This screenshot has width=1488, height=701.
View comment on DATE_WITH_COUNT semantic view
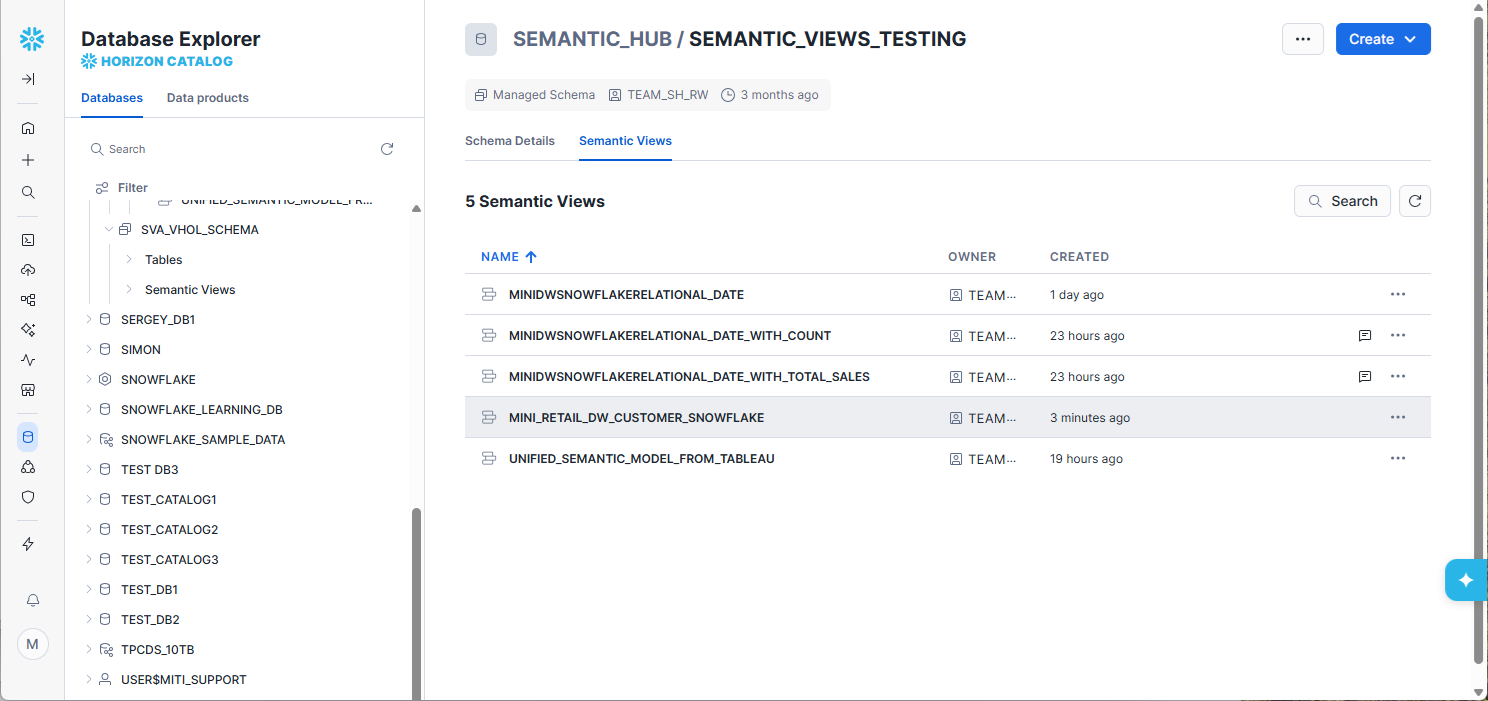[x=1365, y=336]
